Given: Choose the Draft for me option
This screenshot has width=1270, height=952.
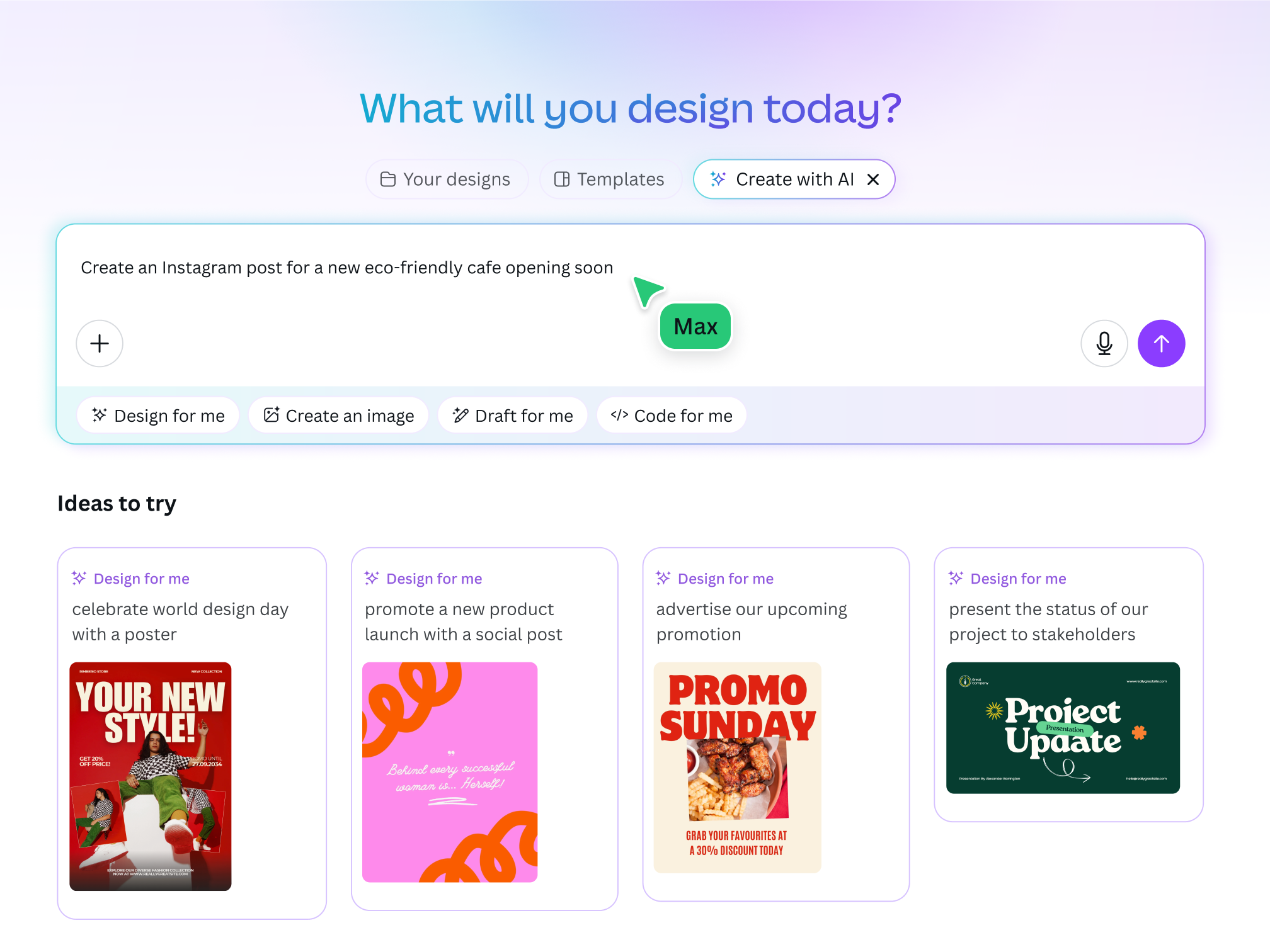Looking at the screenshot, I should (x=512, y=415).
